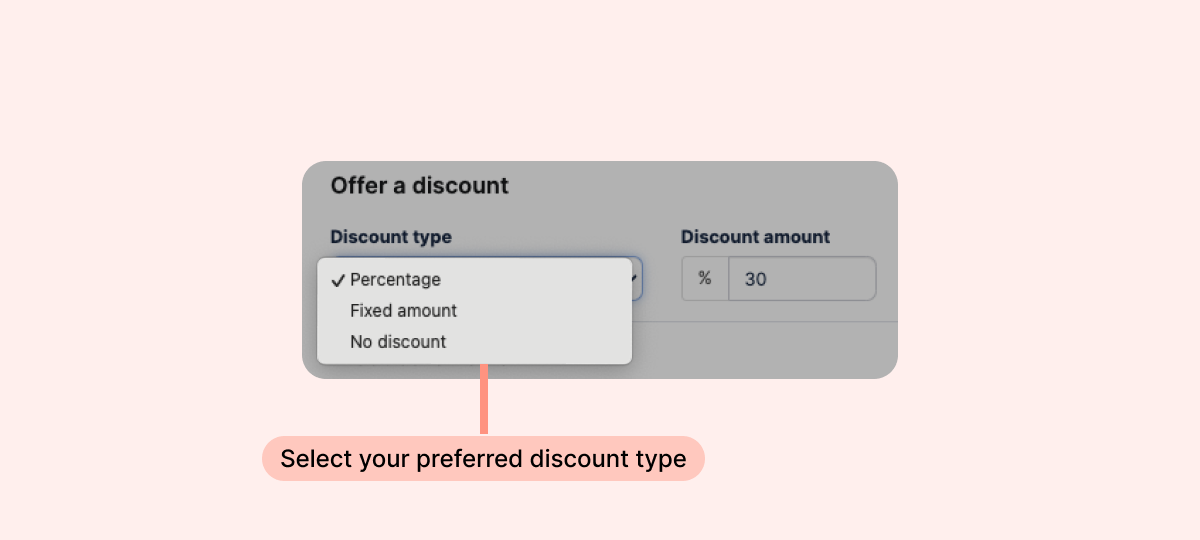Click the blank area left of Fixed amount
The image size is (1200, 540).
[x=335, y=311]
